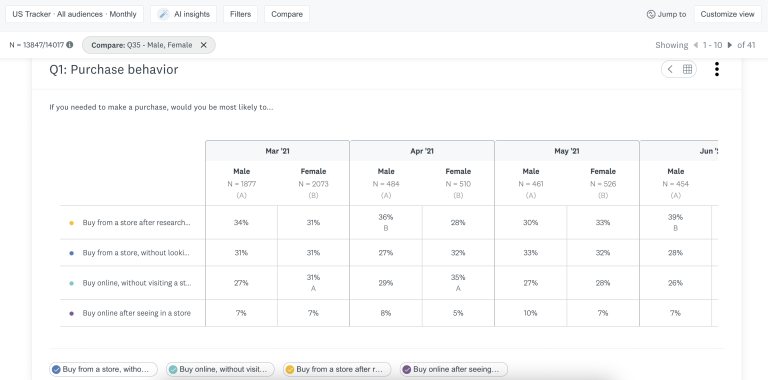Screen dimensions: 768x380
Task: Click Jun '21 Male N = 454 header
Action: pyautogui.click(x=675, y=183)
